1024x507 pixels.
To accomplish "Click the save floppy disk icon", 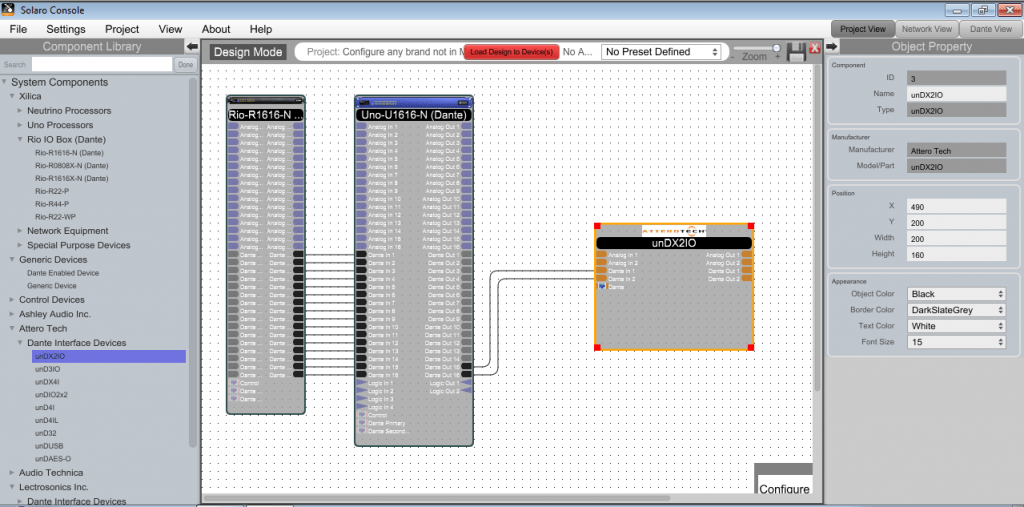I will 797,52.
